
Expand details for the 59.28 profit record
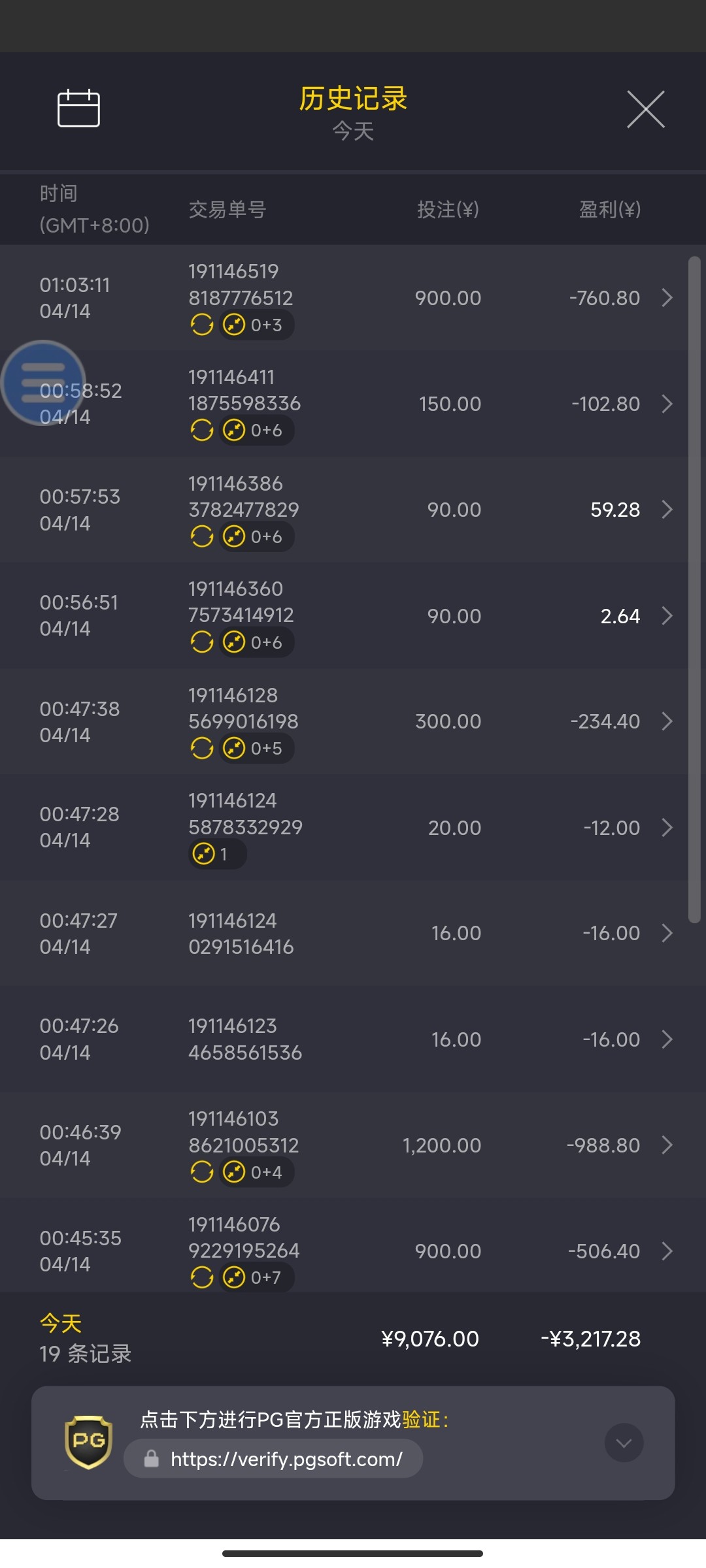pos(667,510)
